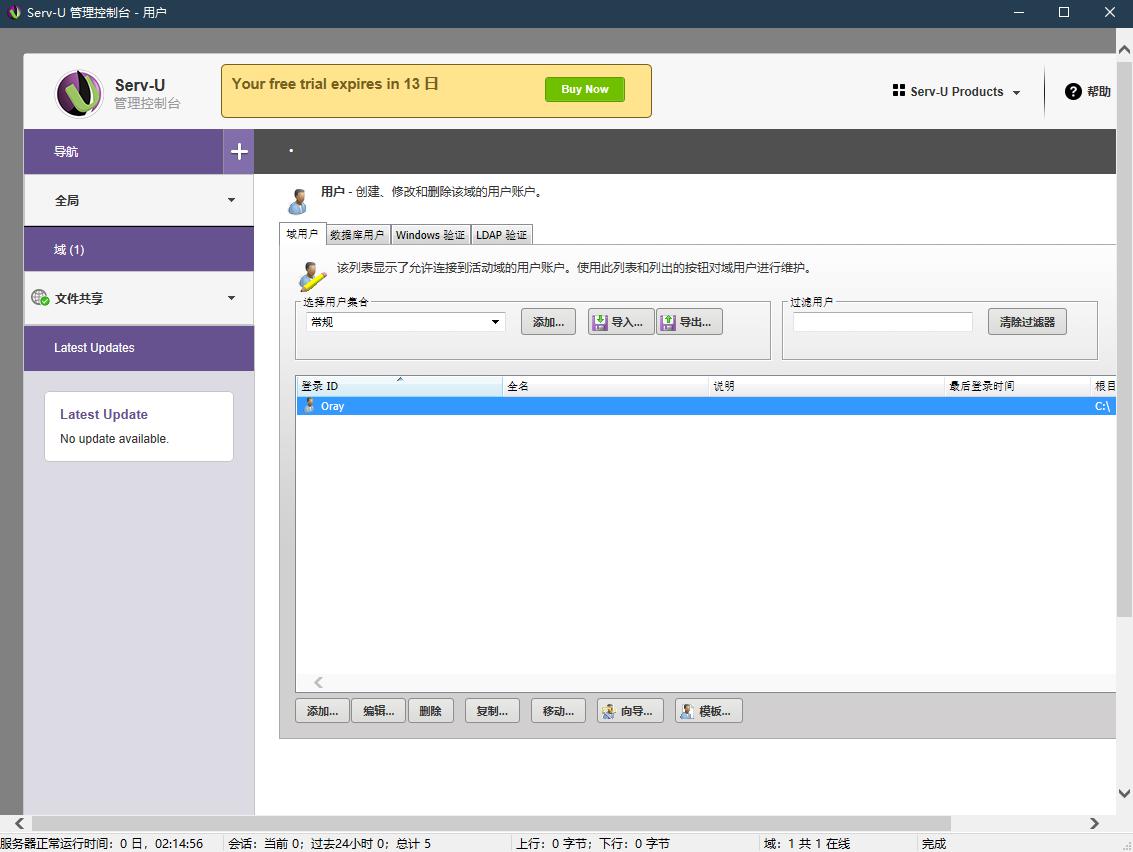The image size is (1133, 852).
Task: Select the LDAP 验证 tab
Action: click(501, 235)
